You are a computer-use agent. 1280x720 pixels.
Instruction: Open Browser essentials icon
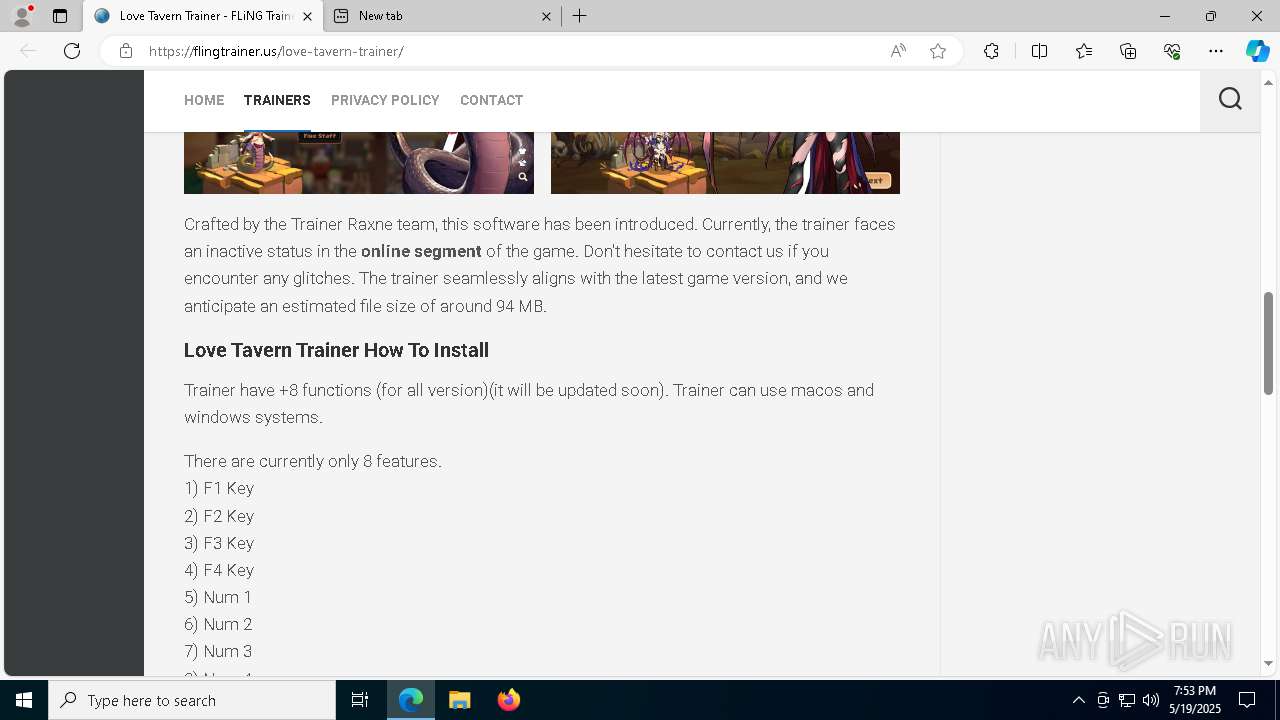click(1172, 51)
